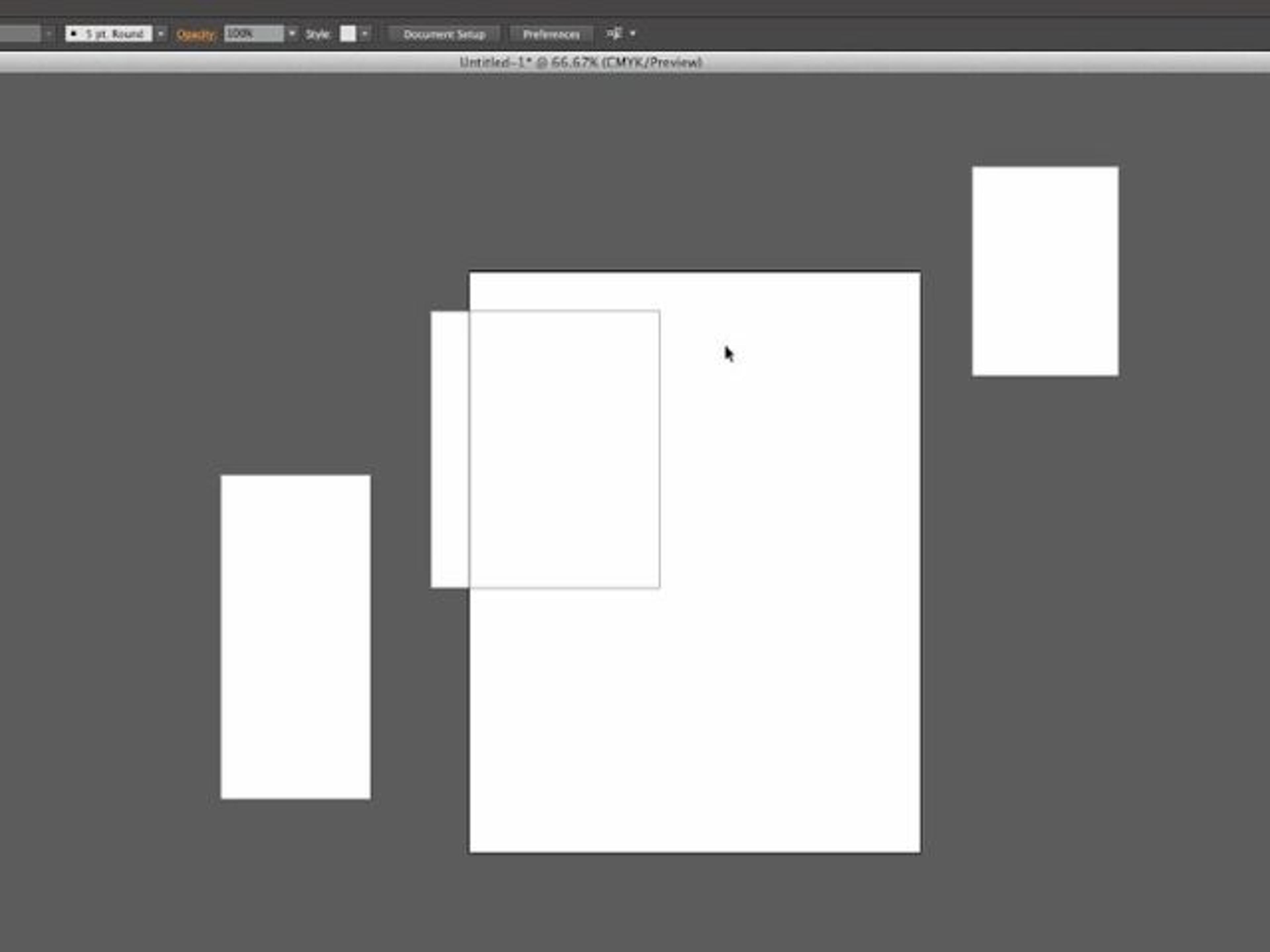Expand the small dropdown arrow left of brush field

click(x=49, y=34)
